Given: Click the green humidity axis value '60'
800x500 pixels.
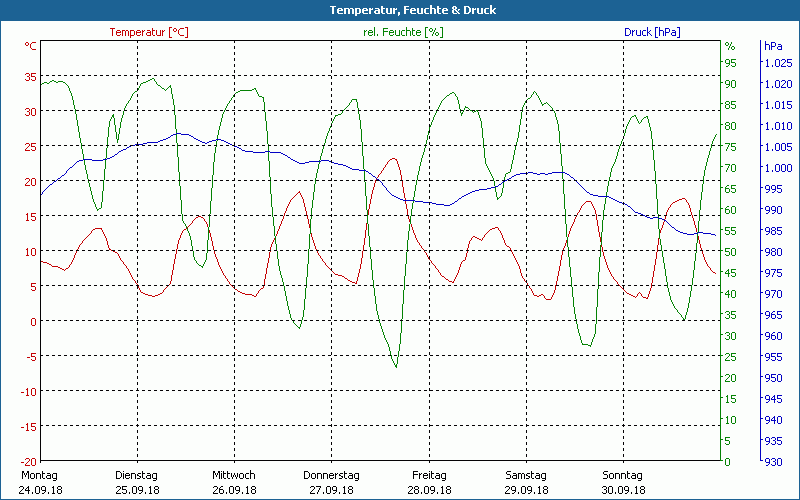Looking at the screenshot, I should click(731, 210).
